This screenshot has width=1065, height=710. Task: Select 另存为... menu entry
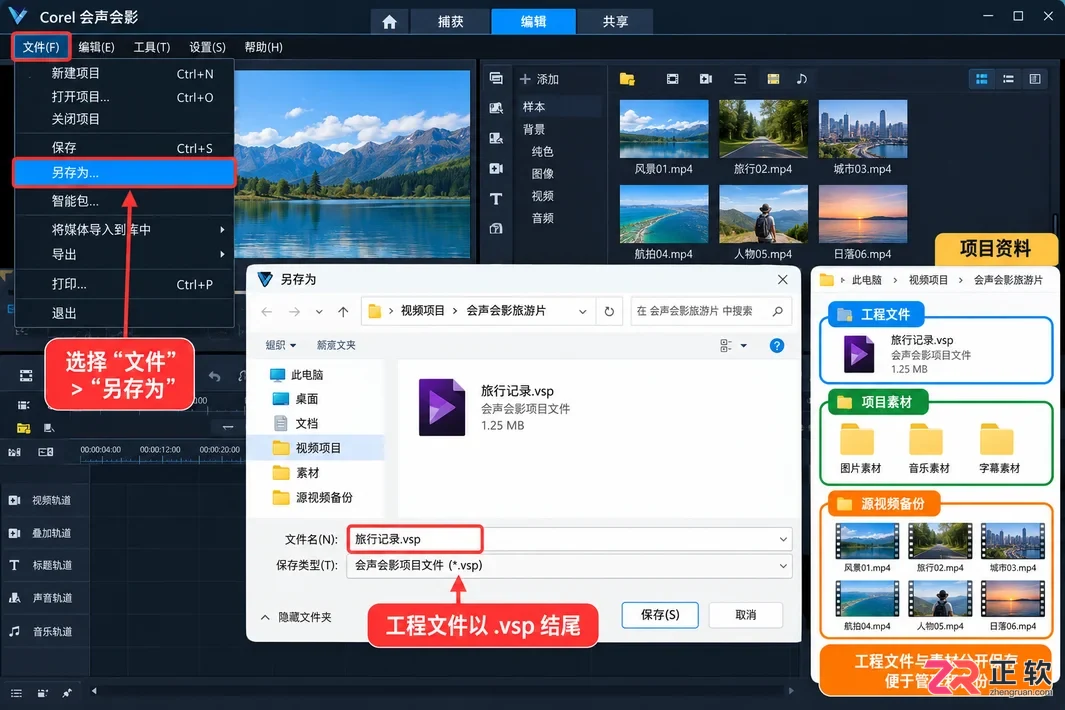pyautogui.click(x=124, y=173)
